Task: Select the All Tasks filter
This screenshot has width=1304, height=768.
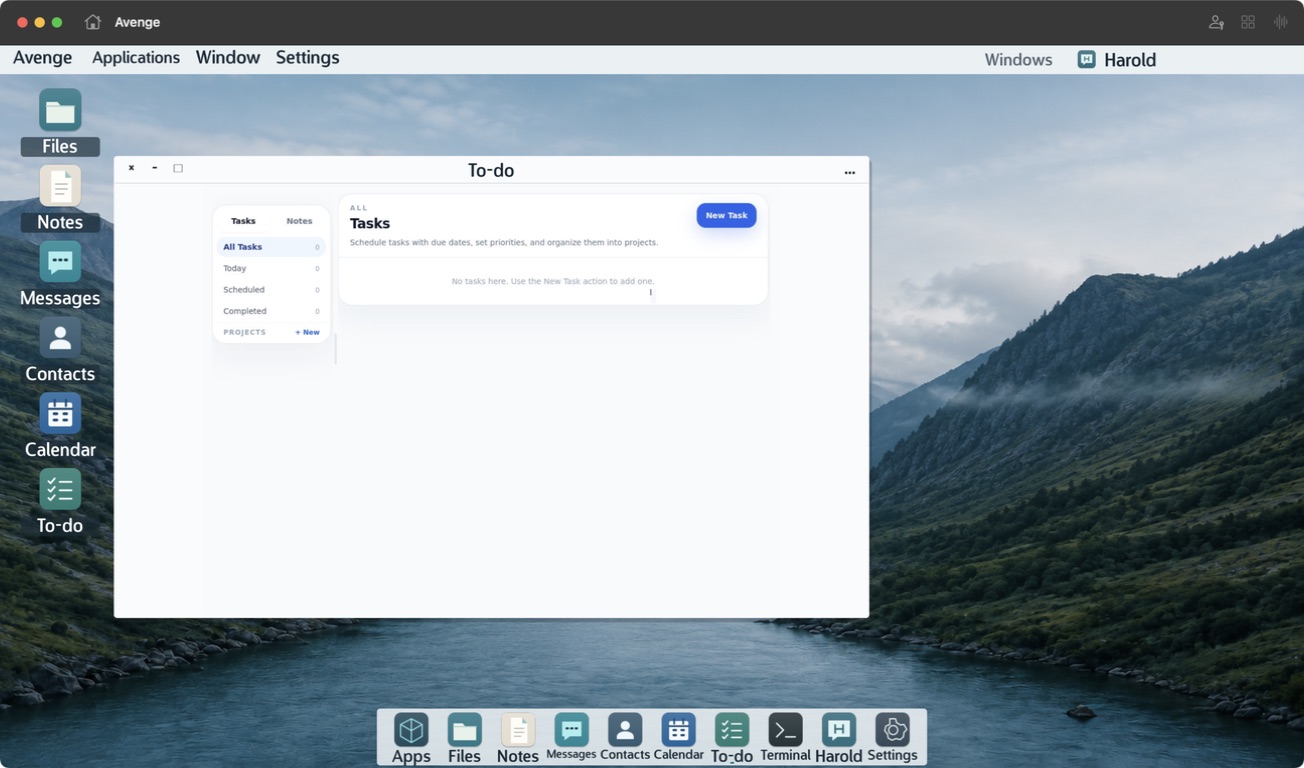Action: tap(271, 247)
